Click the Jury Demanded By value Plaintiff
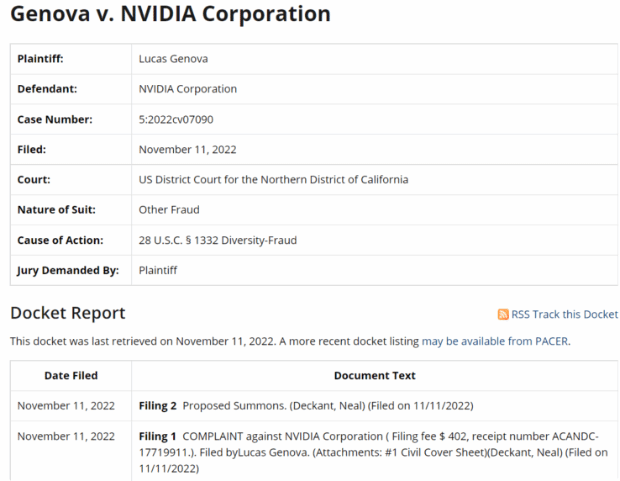The width and height of the screenshot is (620, 481). pos(158,270)
